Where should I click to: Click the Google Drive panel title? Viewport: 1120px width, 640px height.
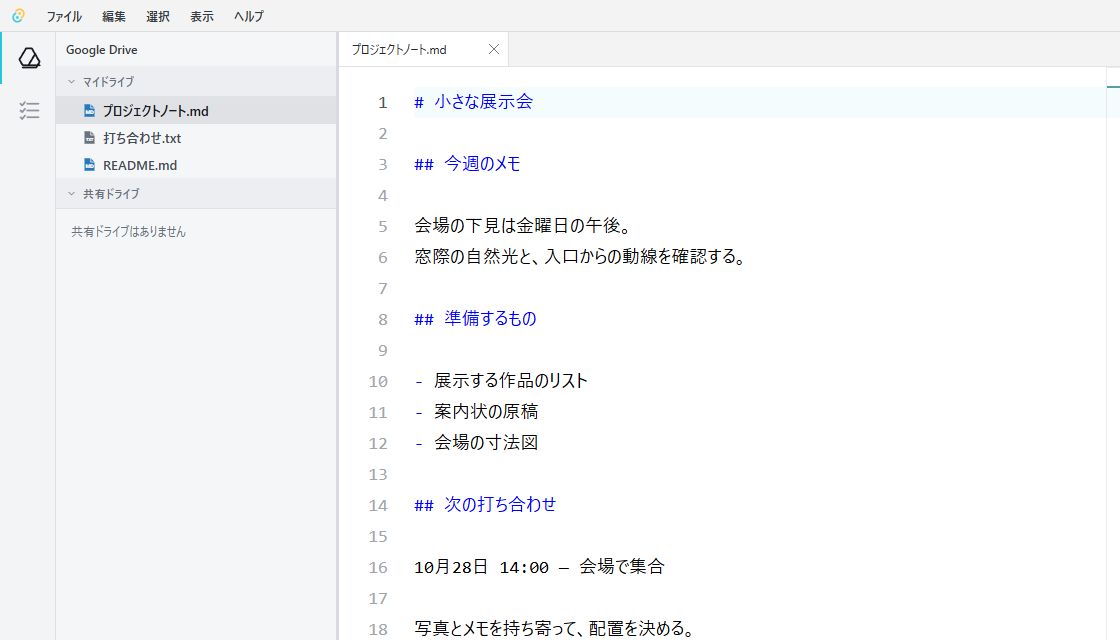[x=101, y=50]
